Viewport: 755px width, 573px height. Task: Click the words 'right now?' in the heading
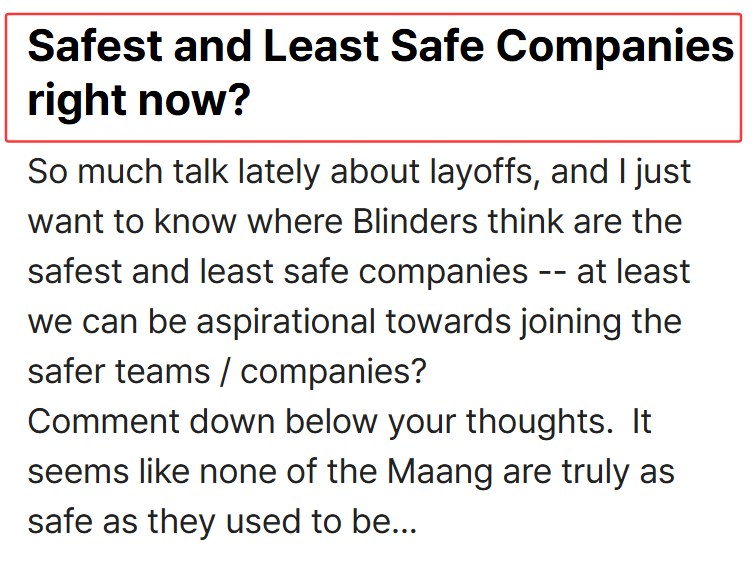coord(139,100)
